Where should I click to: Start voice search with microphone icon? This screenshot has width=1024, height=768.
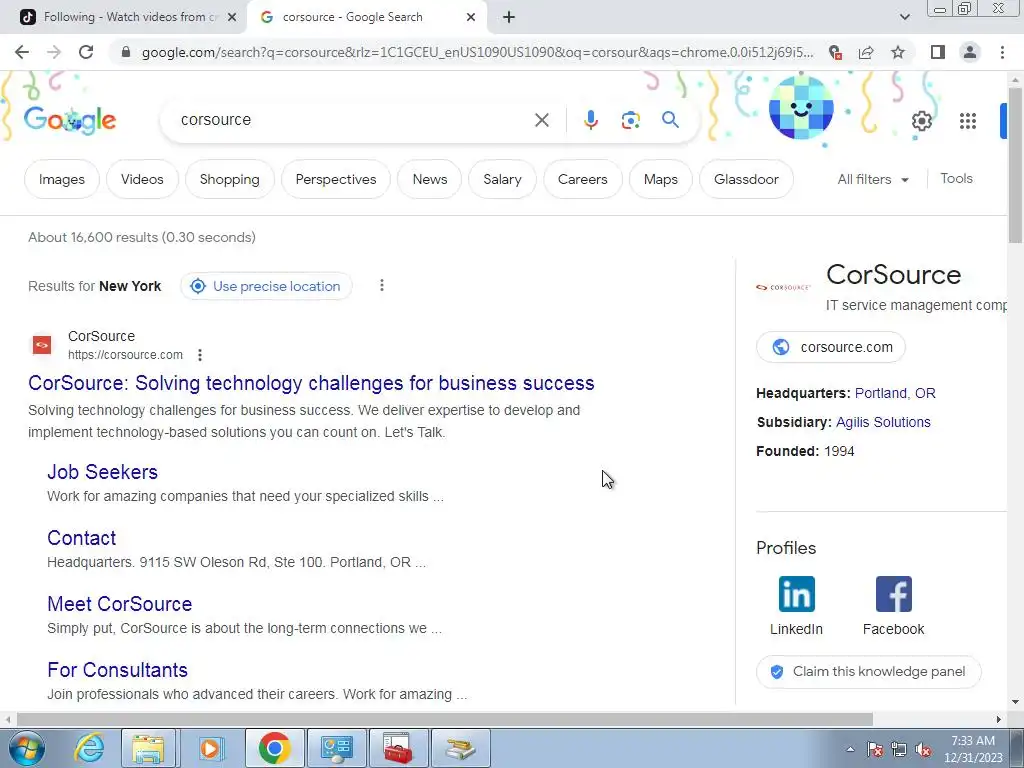tap(590, 120)
